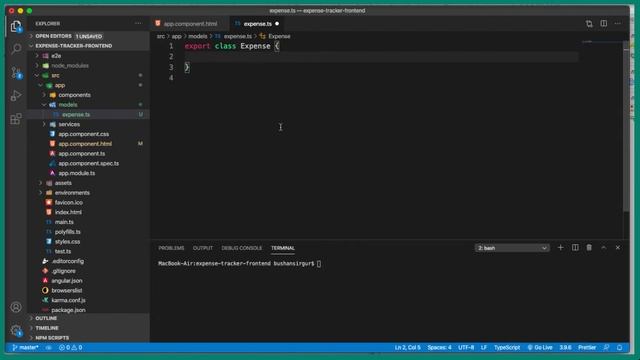Open editor more actions ellipsis
This screenshot has width=640, height=360.
click(x=618, y=24)
